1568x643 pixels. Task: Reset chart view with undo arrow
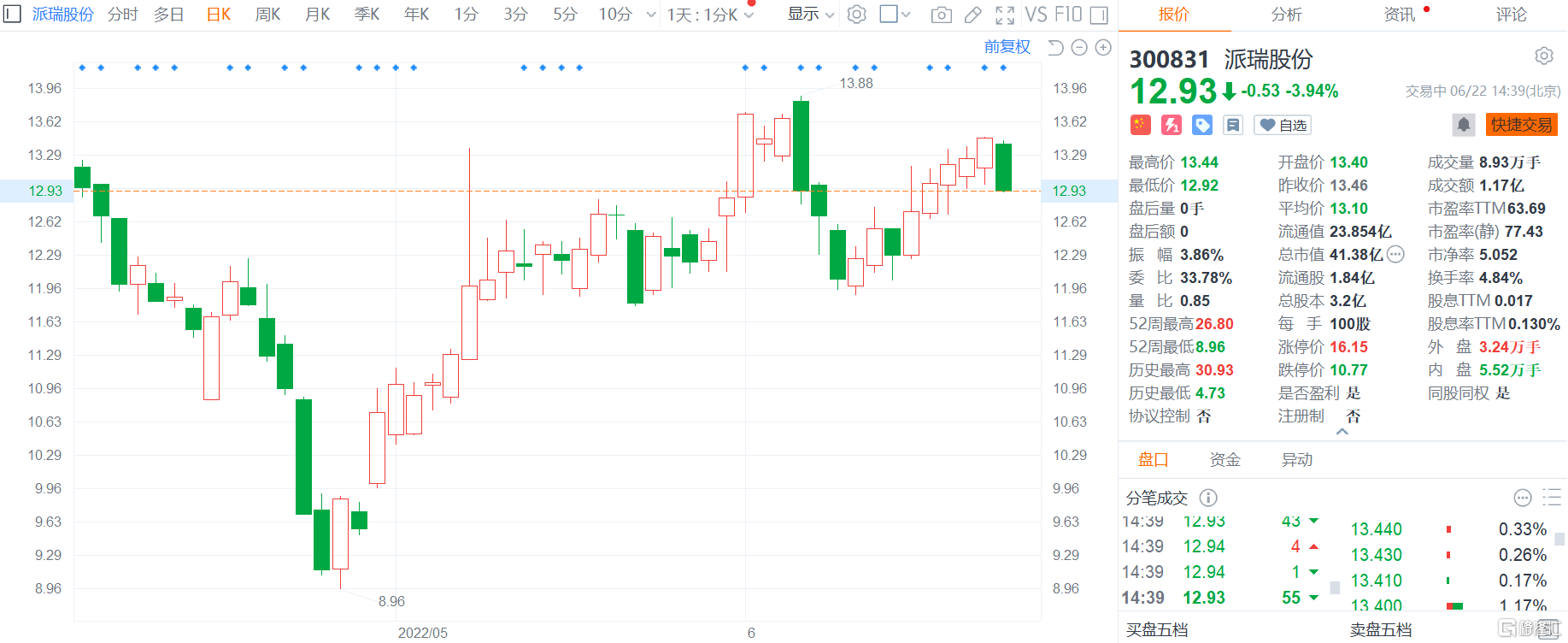(1055, 48)
